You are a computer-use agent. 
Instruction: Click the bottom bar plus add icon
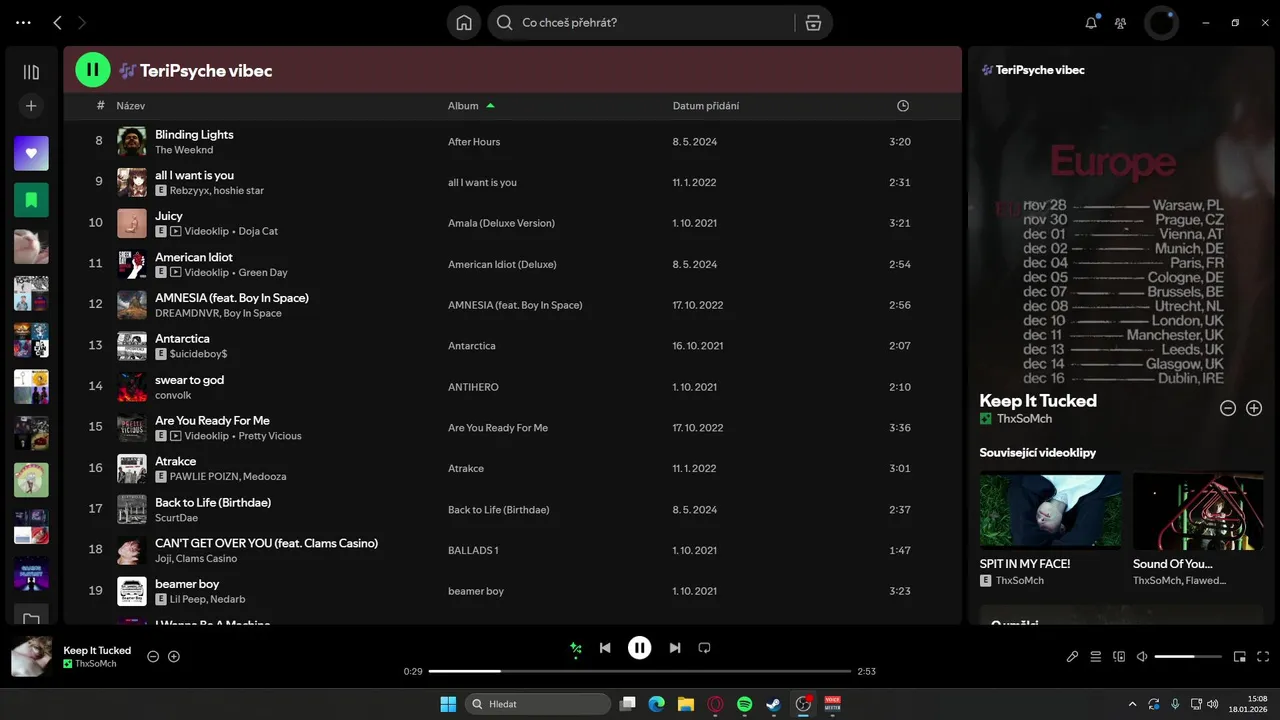coord(174,657)
